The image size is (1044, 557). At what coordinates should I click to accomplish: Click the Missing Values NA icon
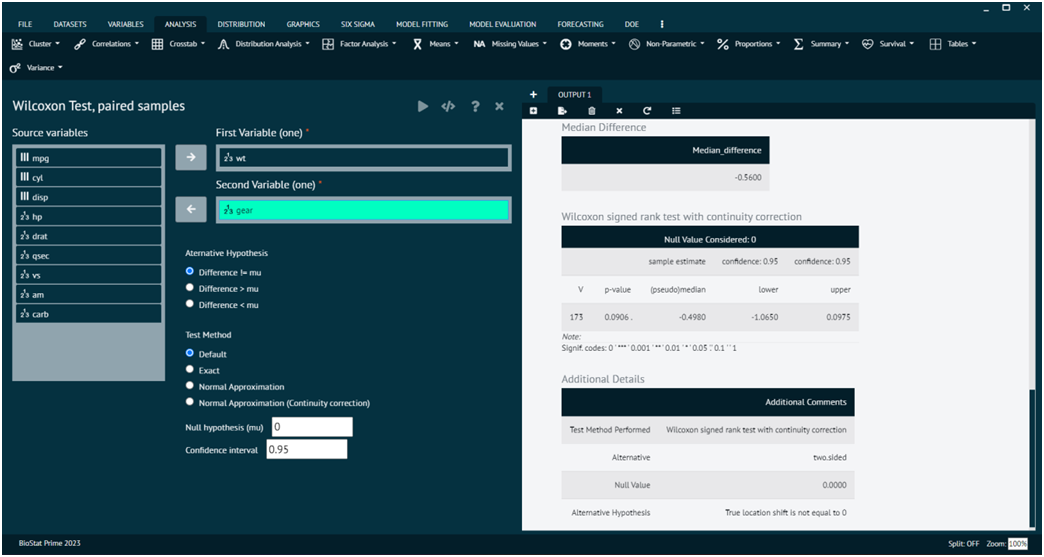point(479,44)
